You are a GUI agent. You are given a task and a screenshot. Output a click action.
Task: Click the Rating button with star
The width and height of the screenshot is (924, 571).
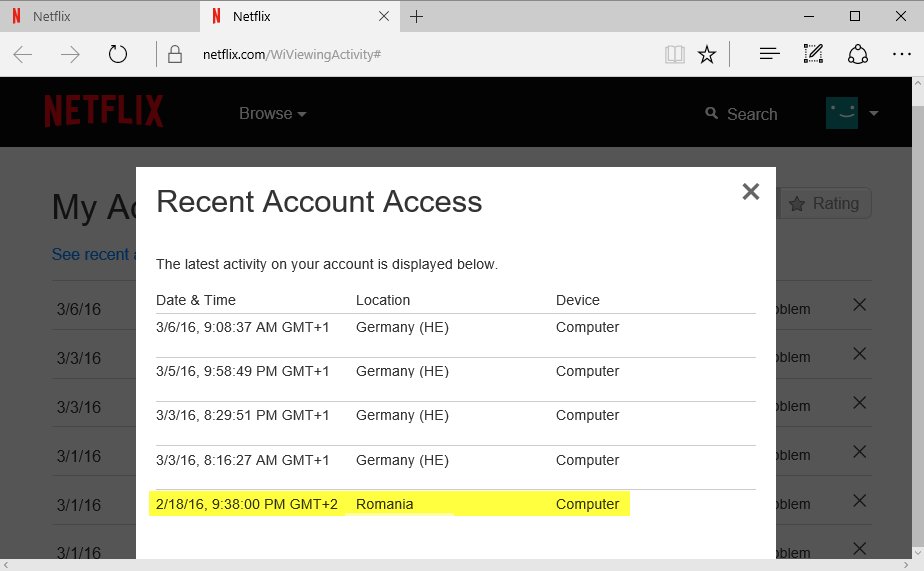click(x=824, y=204)
